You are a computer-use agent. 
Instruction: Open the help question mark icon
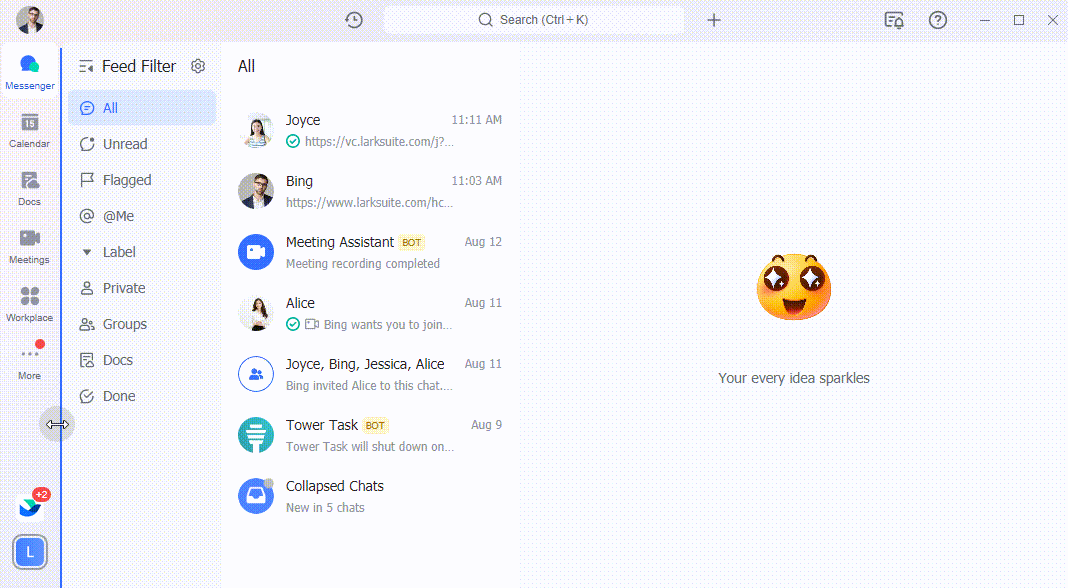point(938,20)
